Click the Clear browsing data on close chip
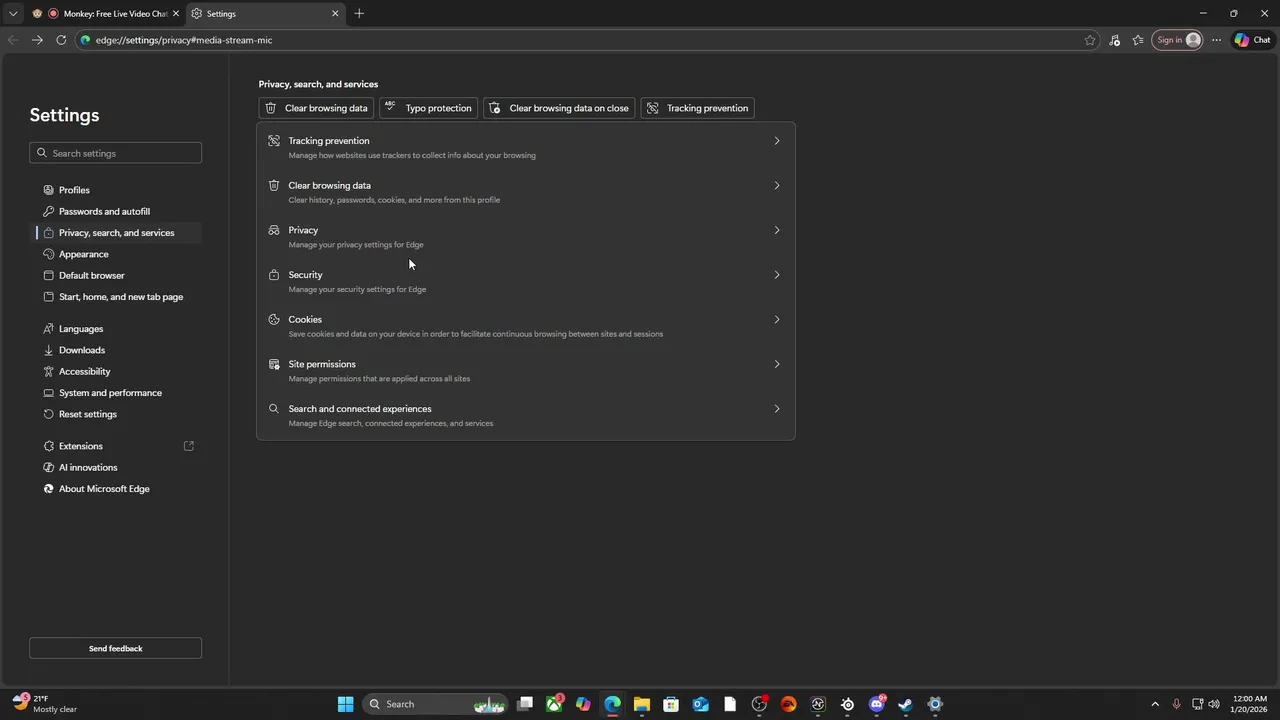This screenshot has height=720, width=1280. (x=559, y=108)
